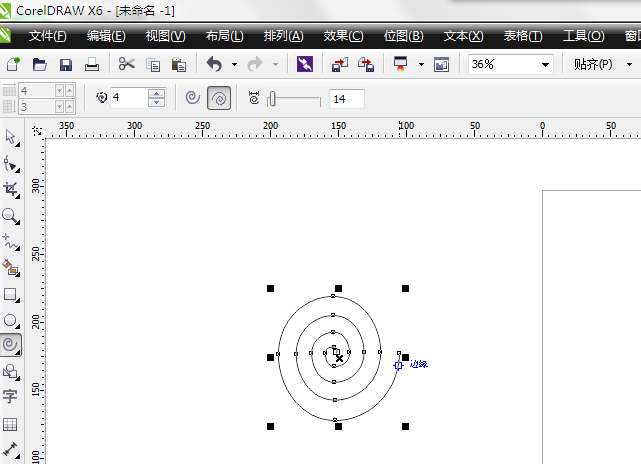Cut selection with the scissors icon
This screenshot has height=464, width=641.
point(127,64)
